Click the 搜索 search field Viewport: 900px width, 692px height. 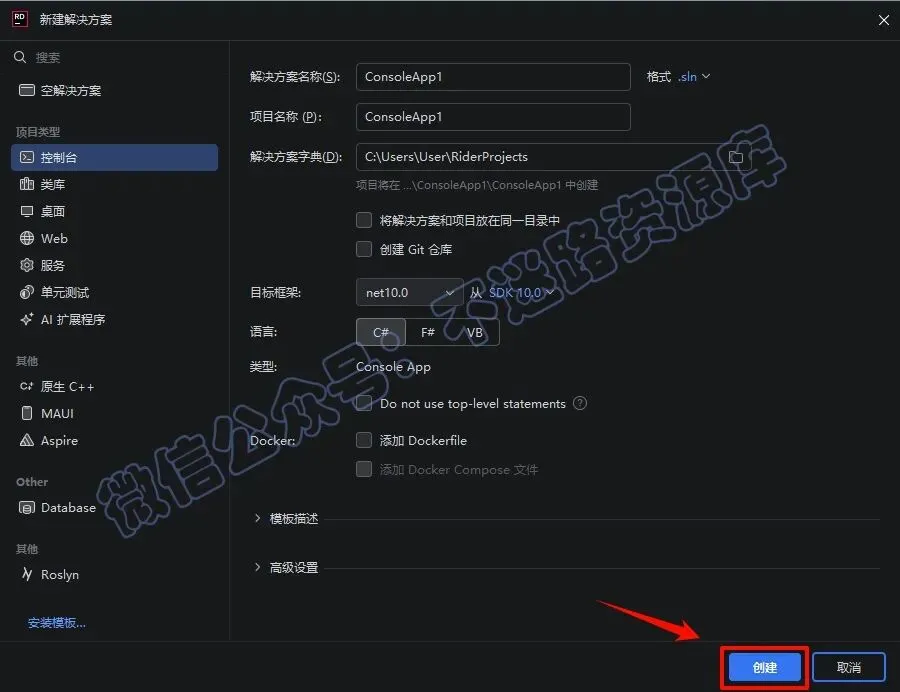click(114, 57)
